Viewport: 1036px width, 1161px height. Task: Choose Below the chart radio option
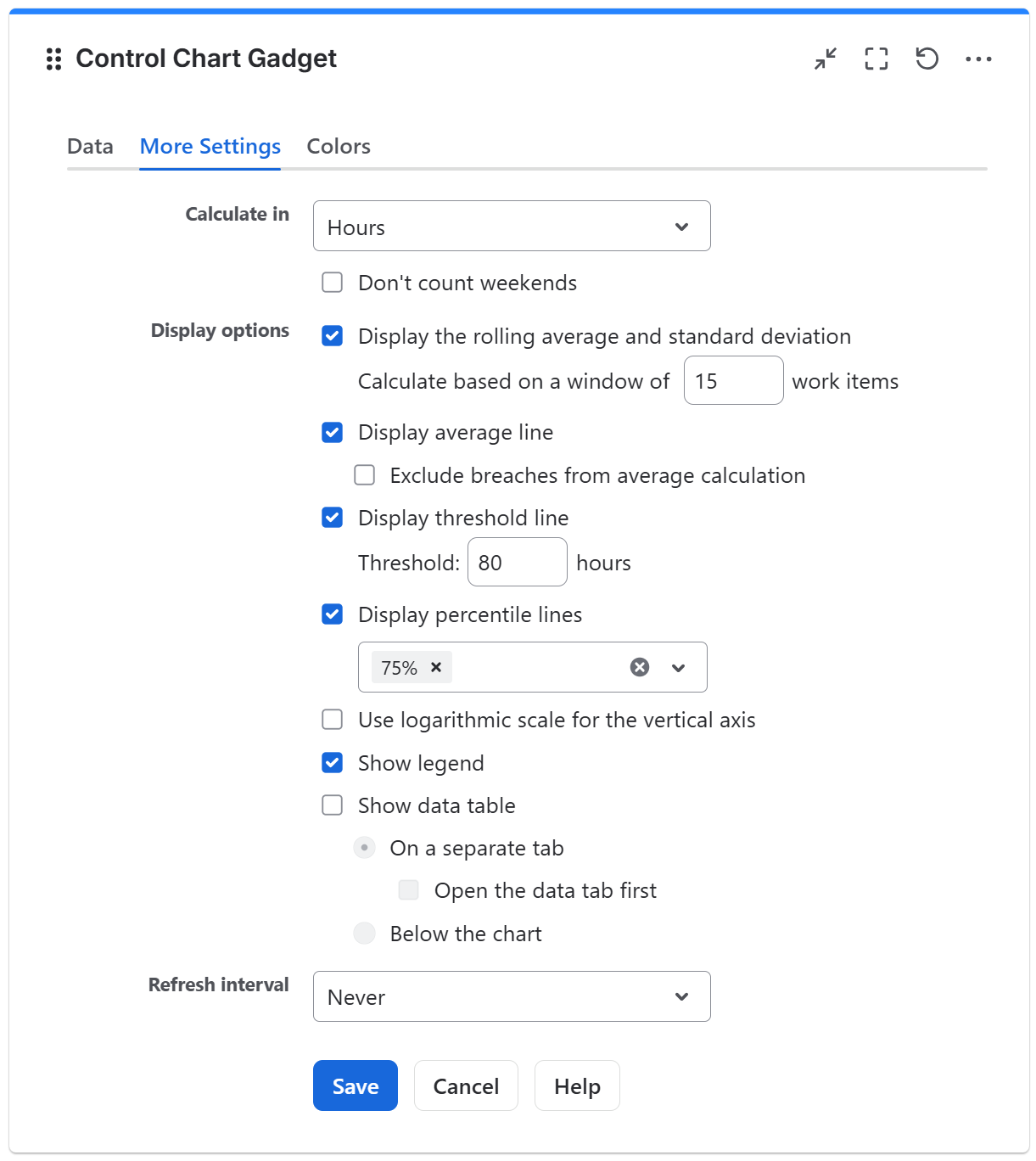point(365,934)
